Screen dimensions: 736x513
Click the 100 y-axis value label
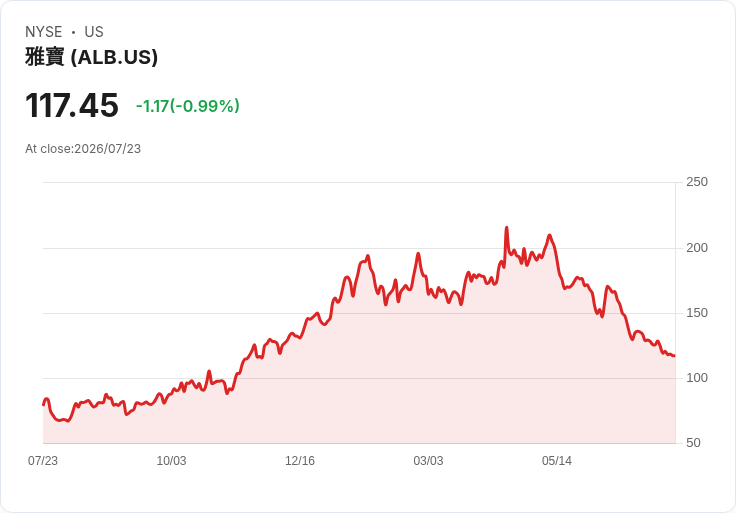tap(697, 378)
